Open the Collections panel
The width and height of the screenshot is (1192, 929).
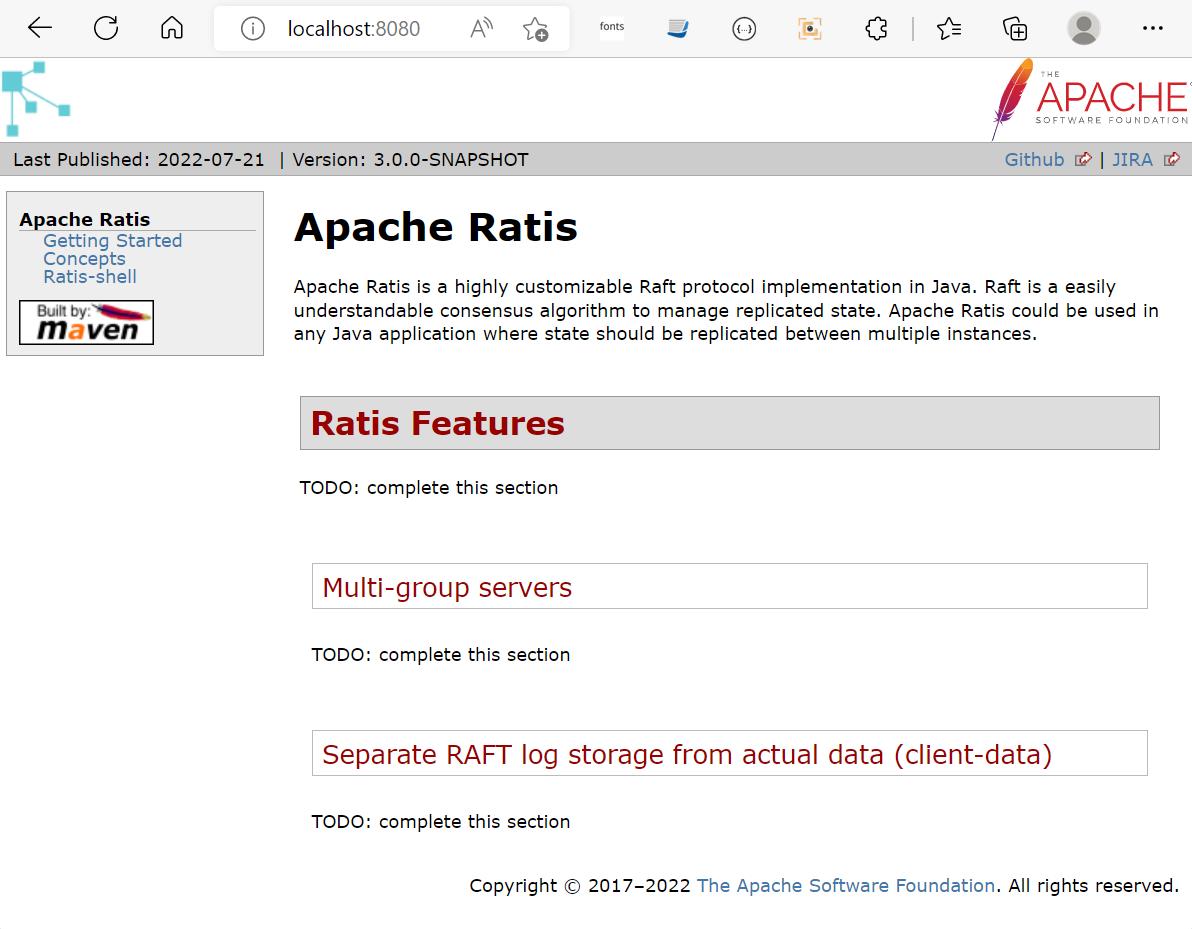pos(1015,29)
